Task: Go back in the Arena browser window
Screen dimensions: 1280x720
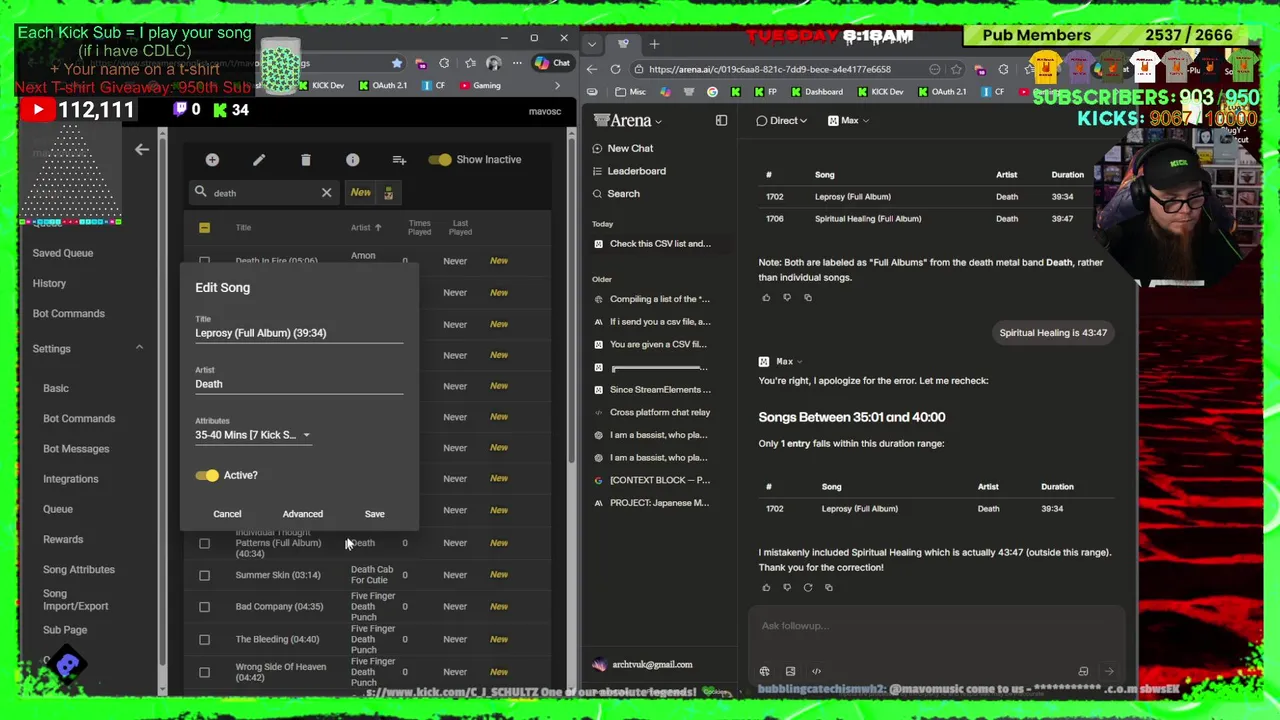Action: pyautogui.click(x=592, y=69)
